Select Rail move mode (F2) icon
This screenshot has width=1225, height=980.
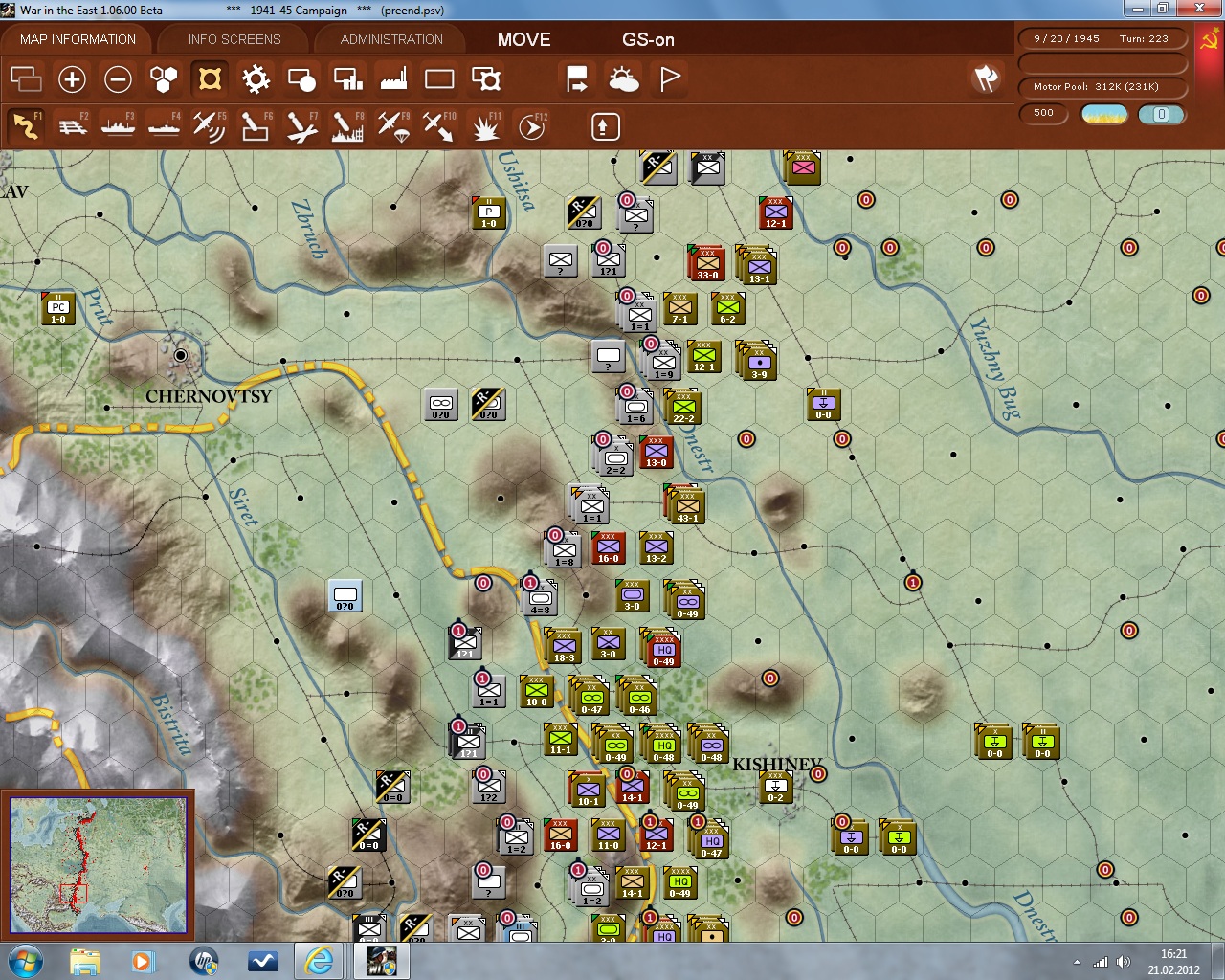[x=73, y=126]
